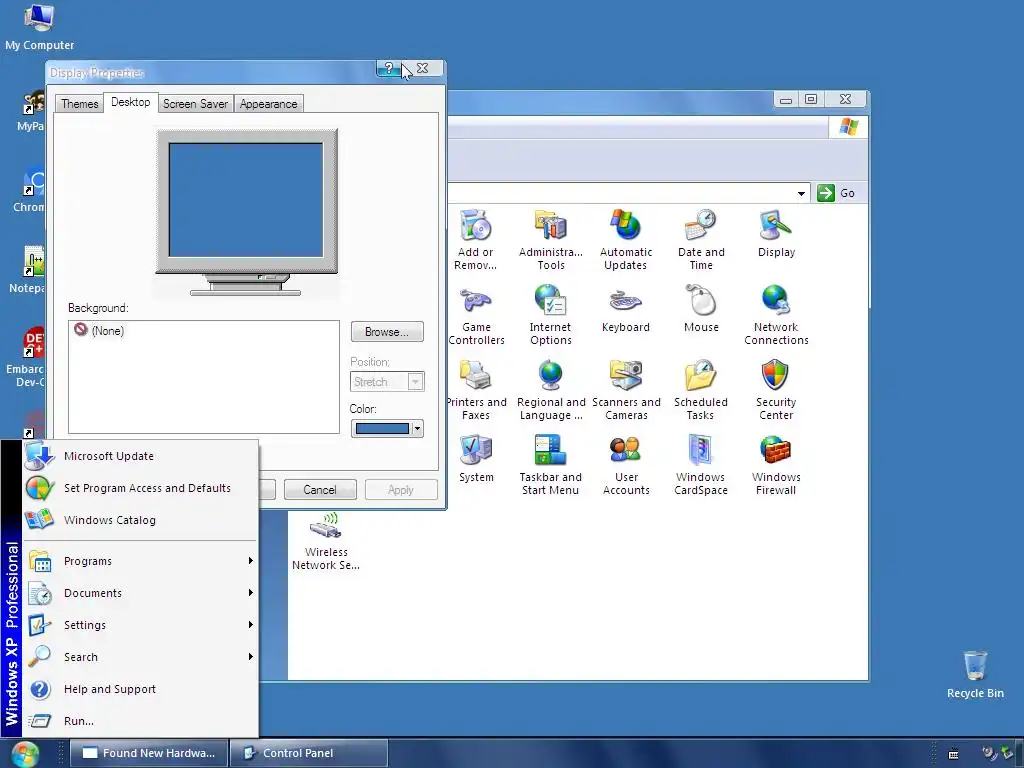Select My Computer desktop icon
Image resolution: width=1024 pixels, height=768 pixels.
click(x=39, y=27)
